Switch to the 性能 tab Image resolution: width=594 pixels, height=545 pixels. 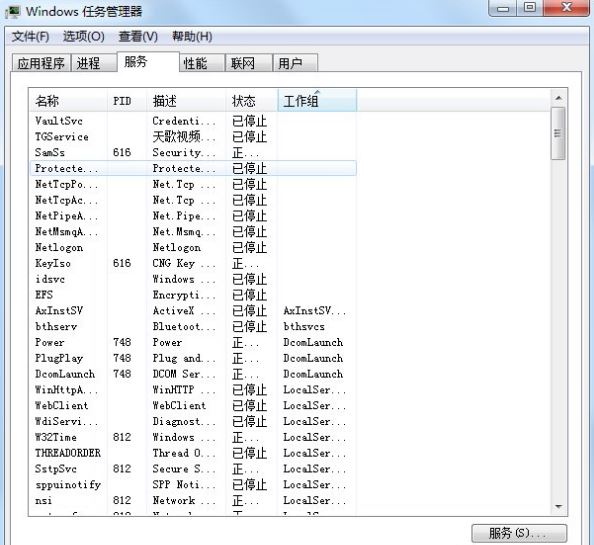coord(202,63)
